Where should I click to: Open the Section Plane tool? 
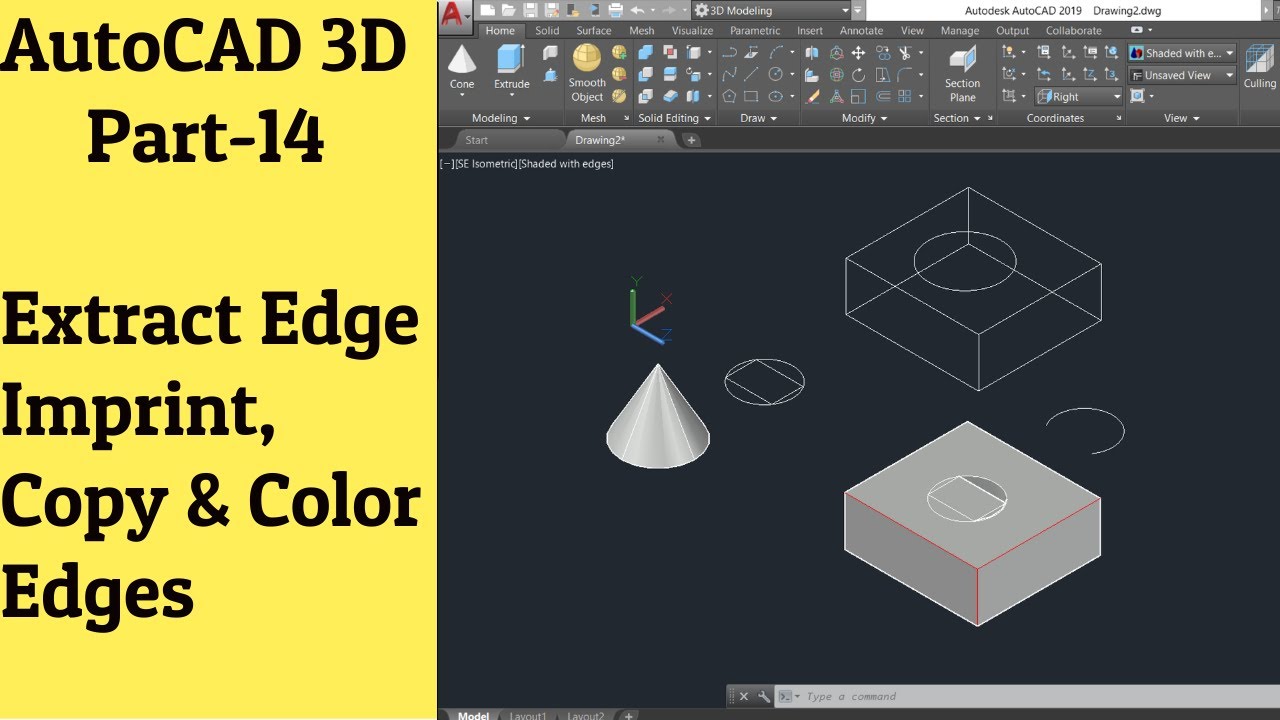coord(962,73)
